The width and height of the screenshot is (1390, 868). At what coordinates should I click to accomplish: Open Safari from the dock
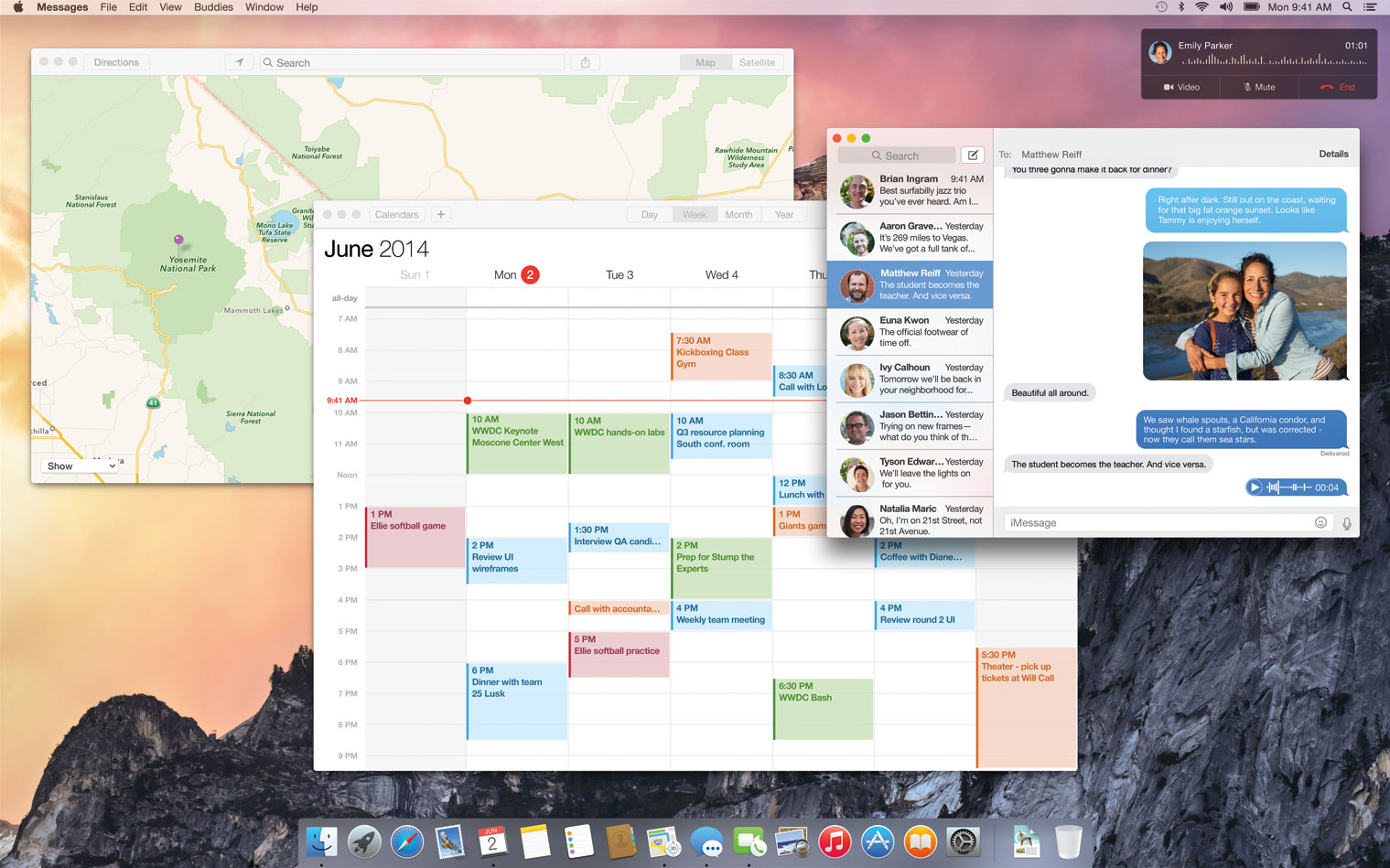(407, 841)
